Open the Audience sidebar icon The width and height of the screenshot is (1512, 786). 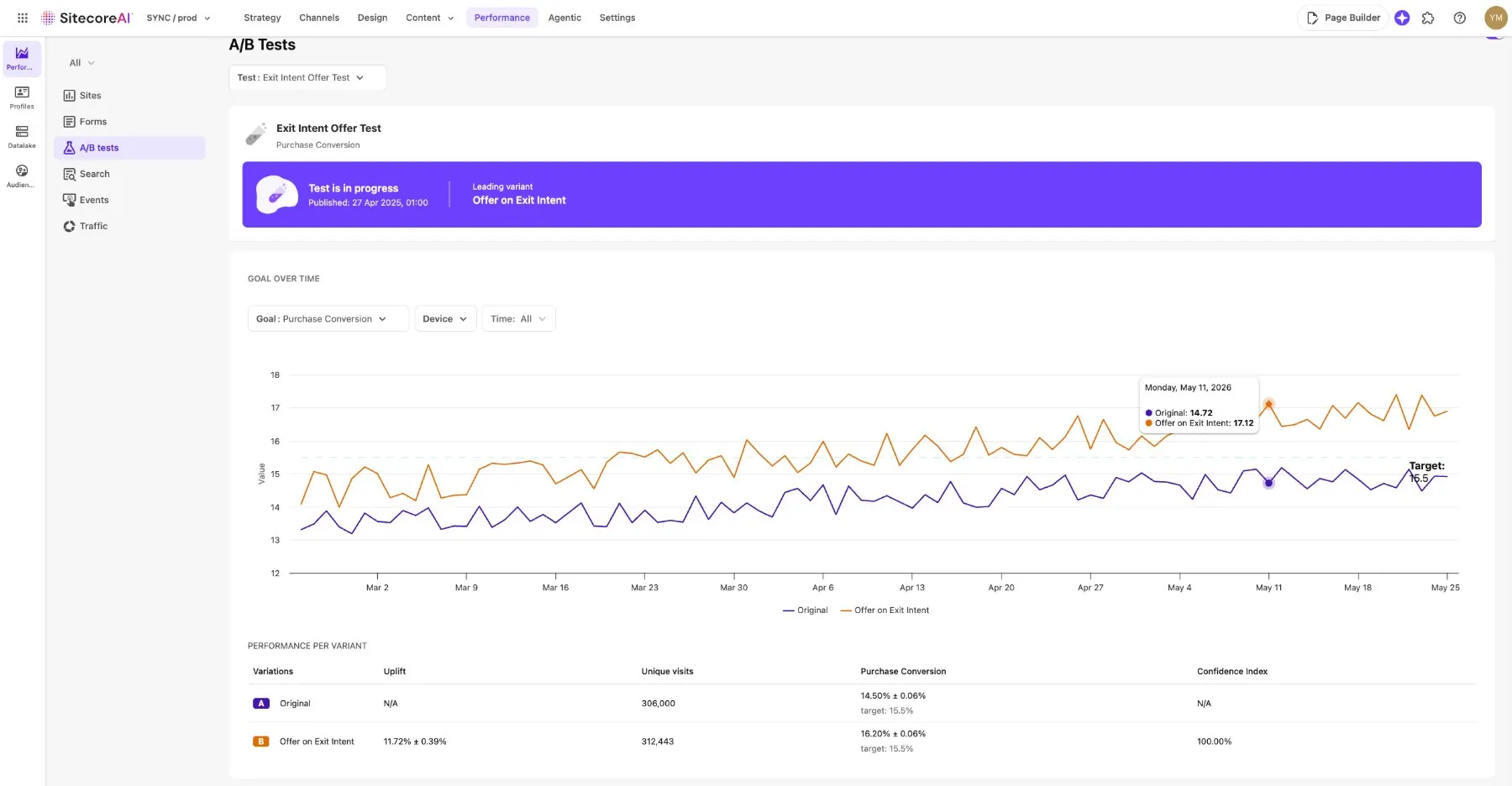22,176
